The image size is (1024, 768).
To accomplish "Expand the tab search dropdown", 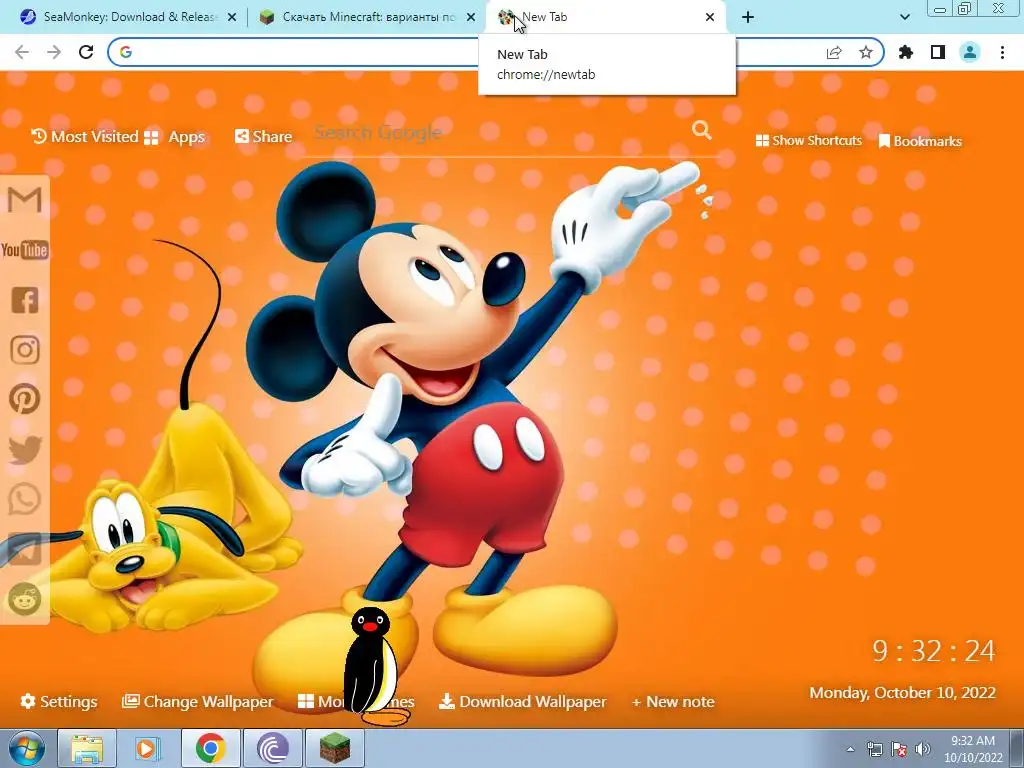I will coord(905,18).
